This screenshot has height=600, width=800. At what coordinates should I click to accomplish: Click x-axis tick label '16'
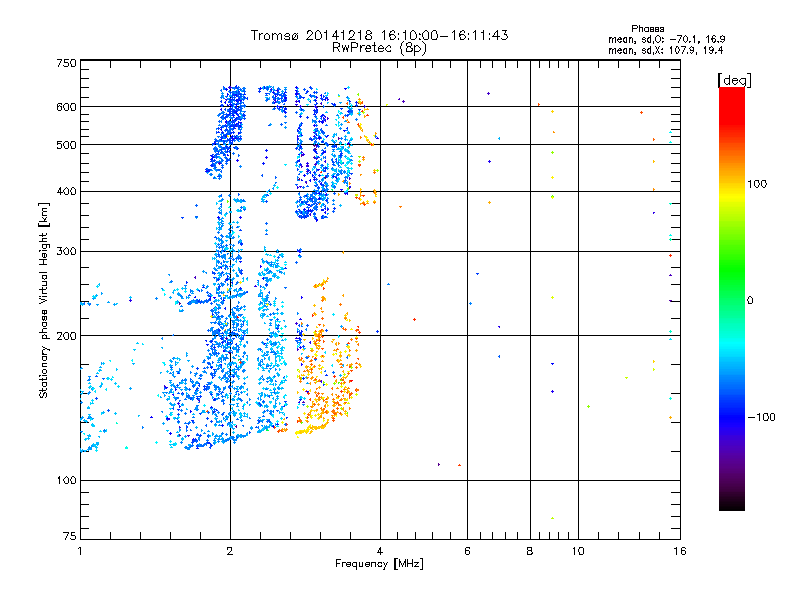[680, 551]
